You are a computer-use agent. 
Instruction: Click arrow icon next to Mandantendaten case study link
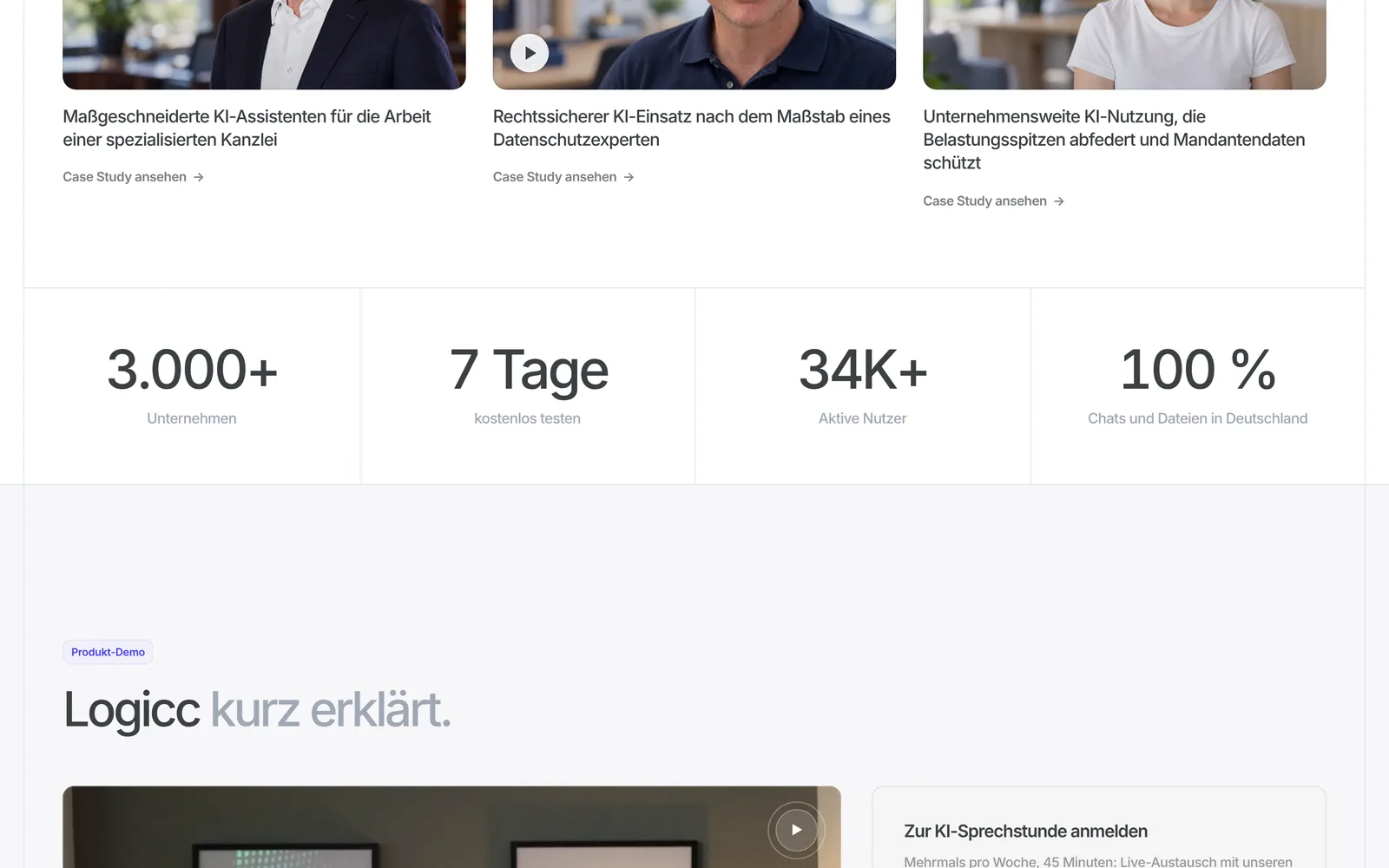tap(1058, 201)
